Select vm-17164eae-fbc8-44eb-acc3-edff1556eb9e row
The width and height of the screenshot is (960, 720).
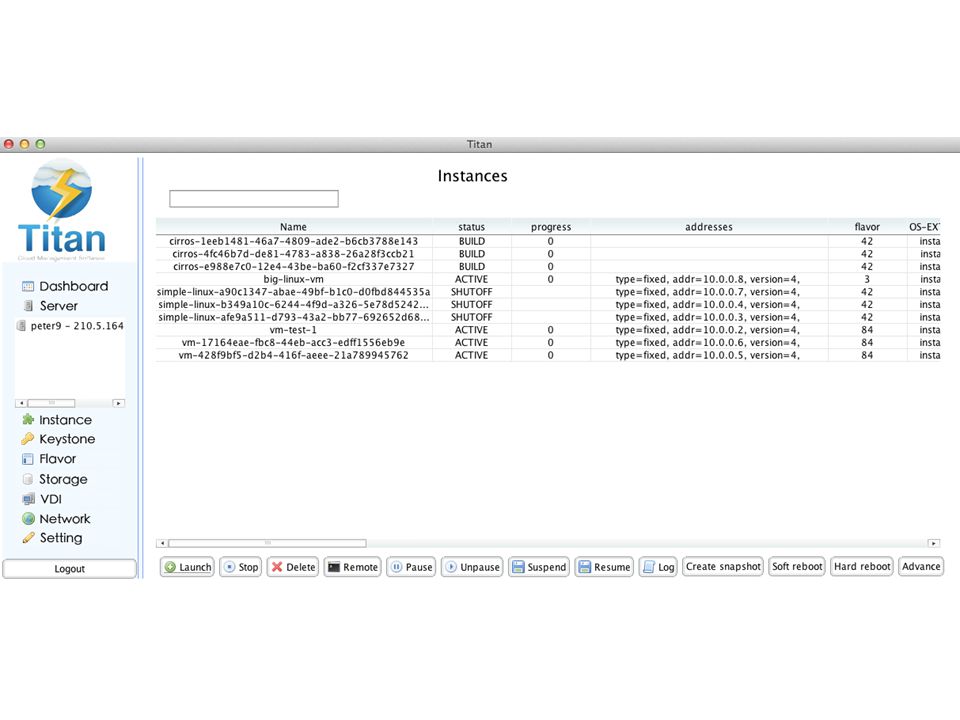[548, 342]
